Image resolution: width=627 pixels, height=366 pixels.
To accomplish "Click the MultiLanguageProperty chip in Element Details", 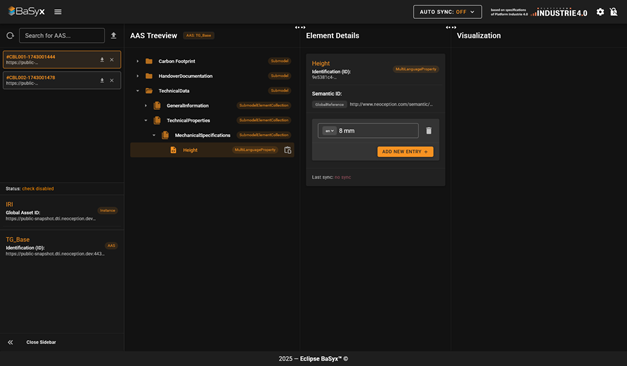I will point(416,69).
